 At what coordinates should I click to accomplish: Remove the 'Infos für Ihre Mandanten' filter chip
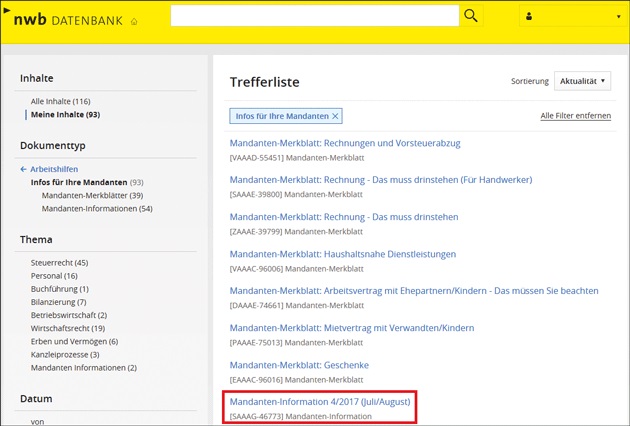335,116
